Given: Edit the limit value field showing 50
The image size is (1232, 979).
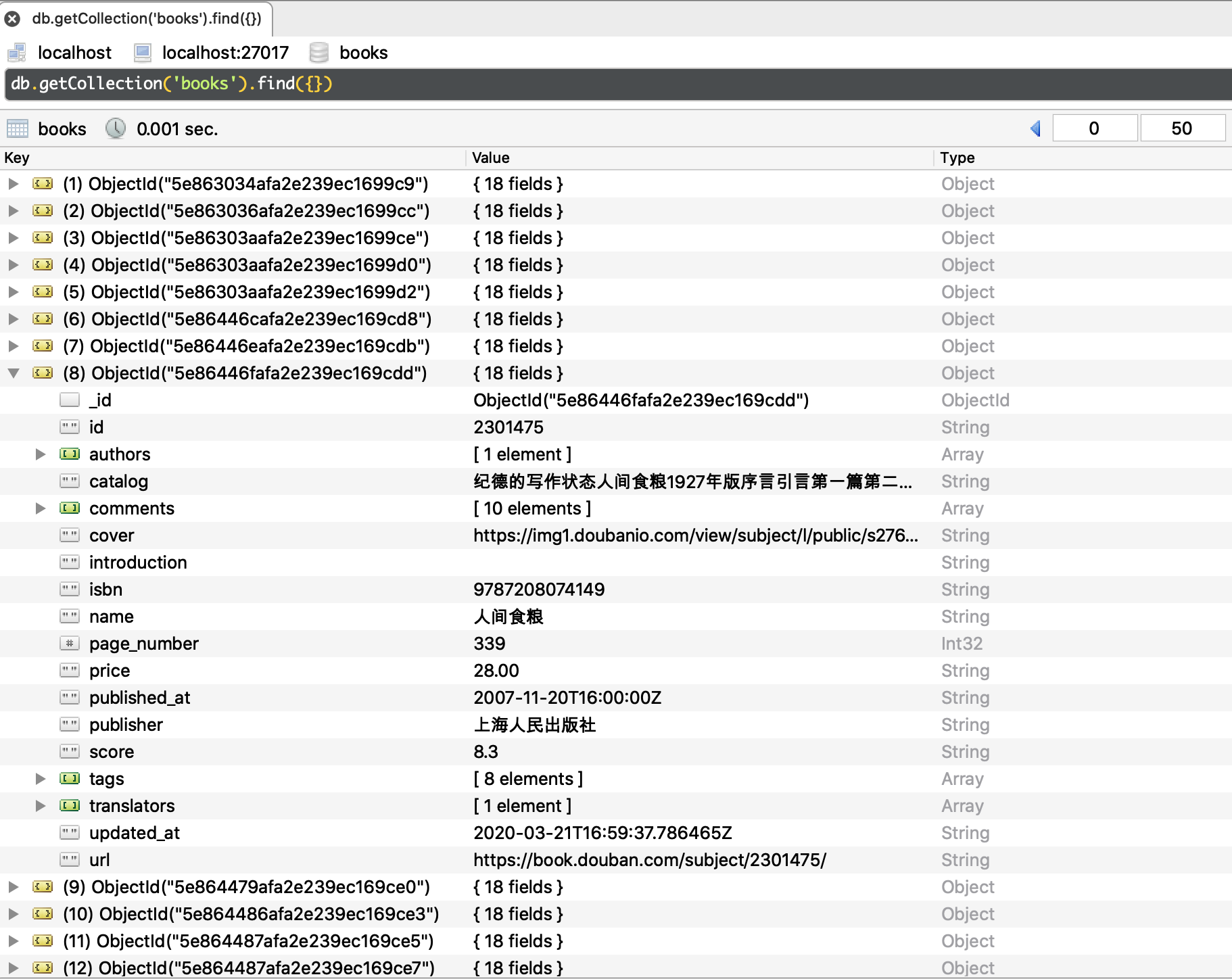Looking at the screenshot, I should [1182, 128].
